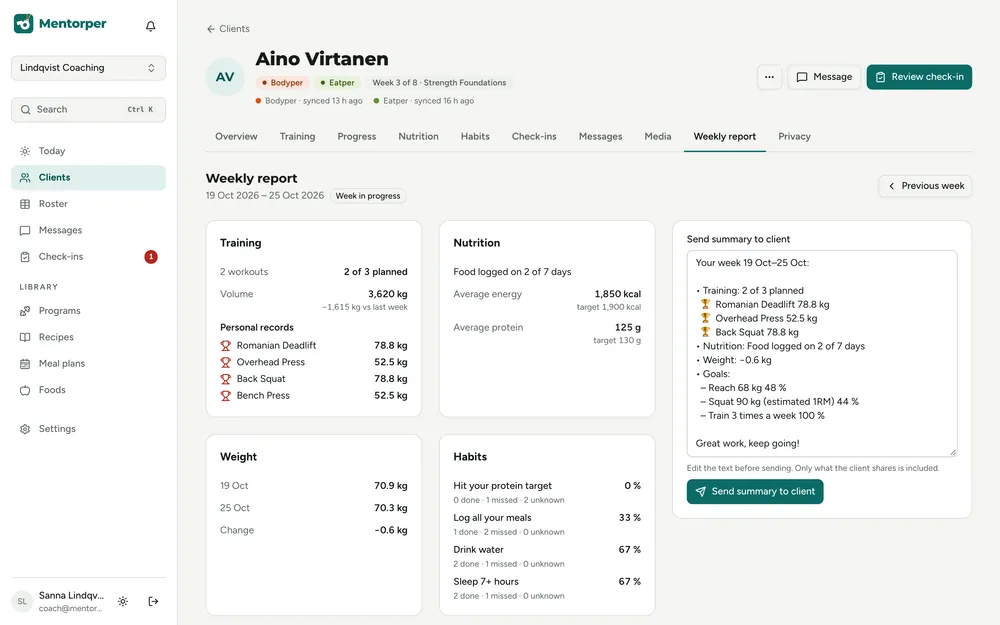This screenshot has height=625, width=1000.
Task: Click the Foods apple icon
Action: (25, 390)
